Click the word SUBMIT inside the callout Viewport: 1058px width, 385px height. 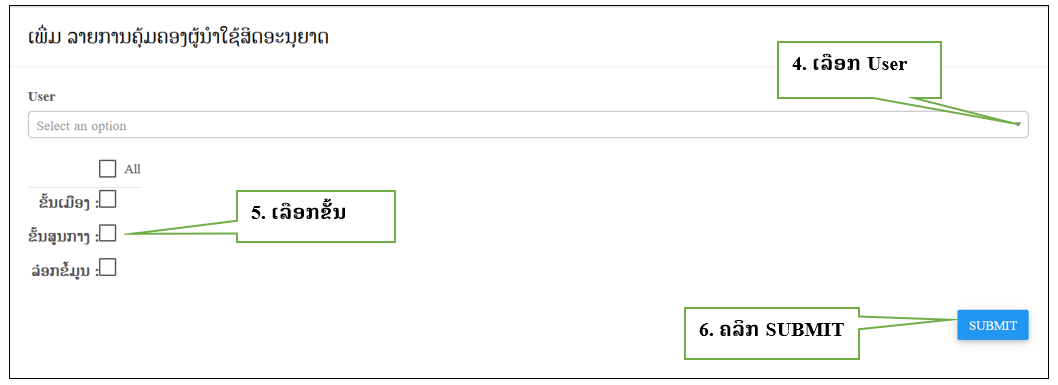tap(806, 330)
